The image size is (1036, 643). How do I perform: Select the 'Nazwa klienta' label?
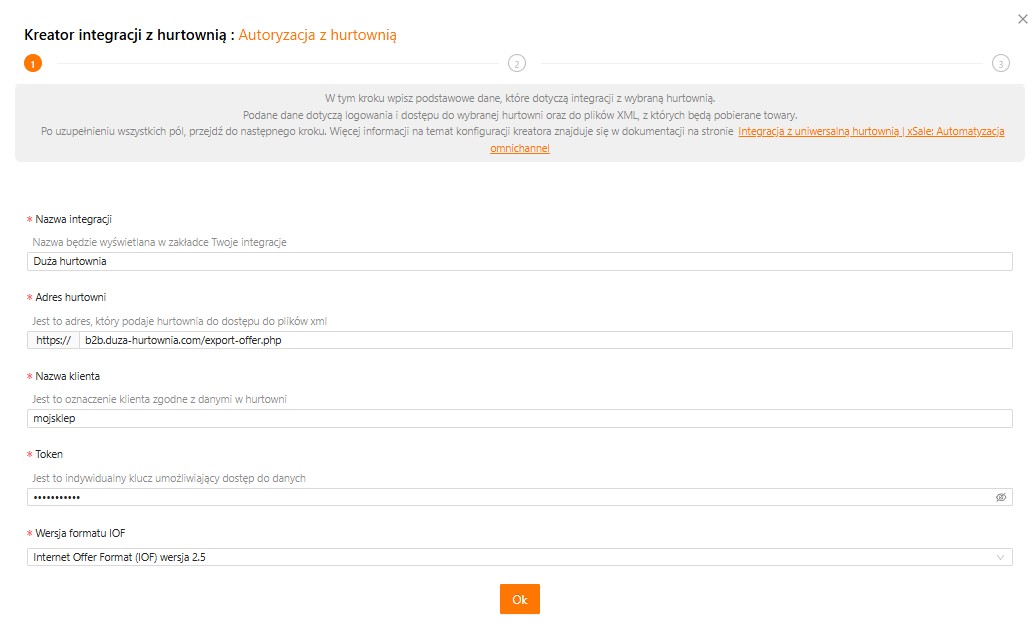67,376
